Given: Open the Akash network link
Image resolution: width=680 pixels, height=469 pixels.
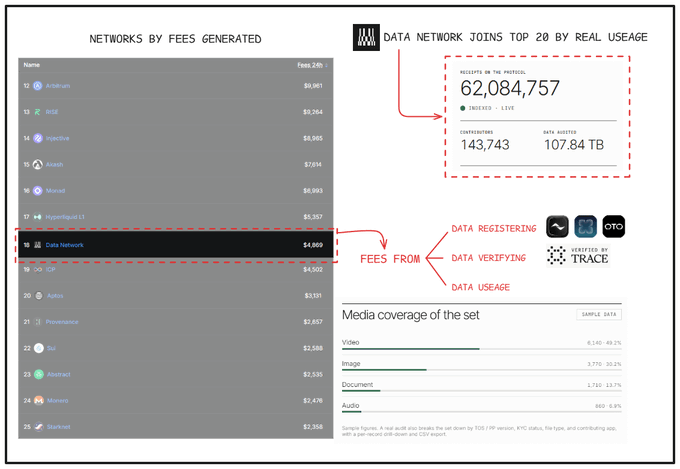Looking at the screenshot, I should point(54,164).
